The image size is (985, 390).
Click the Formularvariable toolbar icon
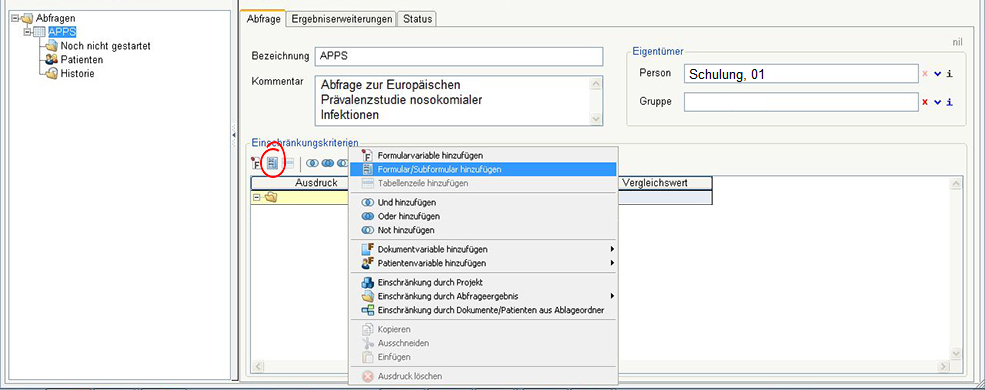tap(256, 163)
